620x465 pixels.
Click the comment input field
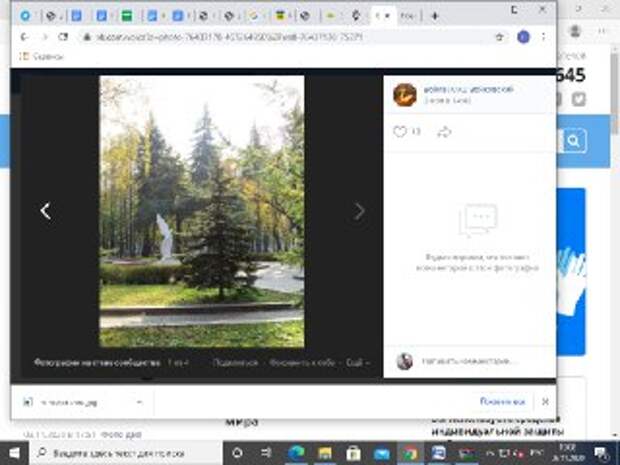coord(467,361)
